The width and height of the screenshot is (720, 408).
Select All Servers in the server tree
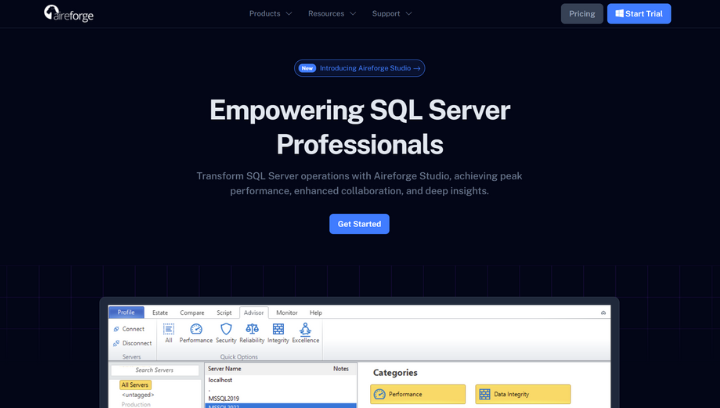pyautogui.click(x=135, y=384)
